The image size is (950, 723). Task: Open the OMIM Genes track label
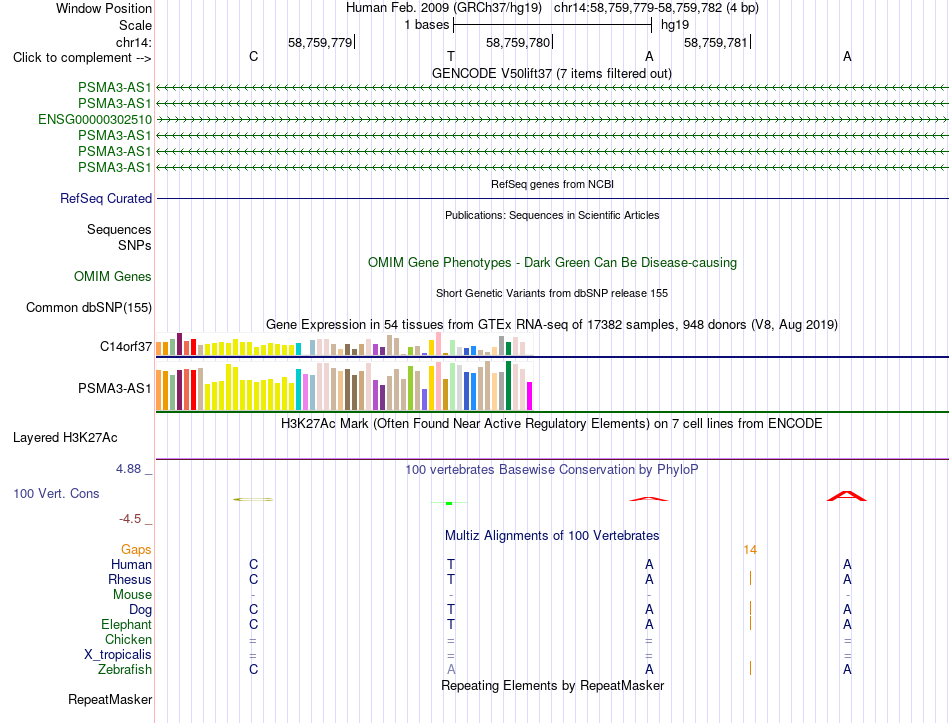[113, 276]
